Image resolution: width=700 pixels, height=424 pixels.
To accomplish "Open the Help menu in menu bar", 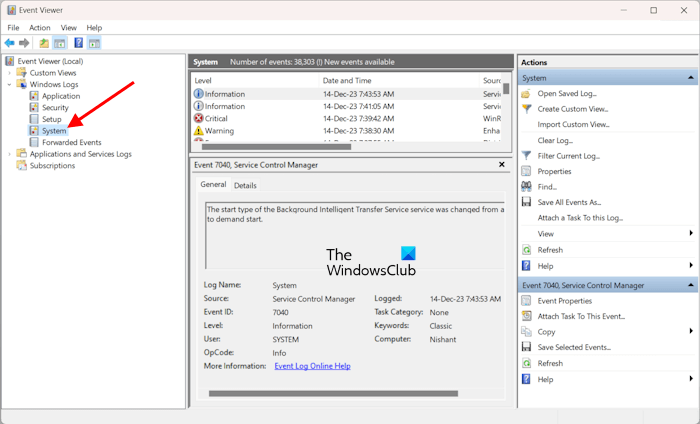I will (x=94, y=28).
